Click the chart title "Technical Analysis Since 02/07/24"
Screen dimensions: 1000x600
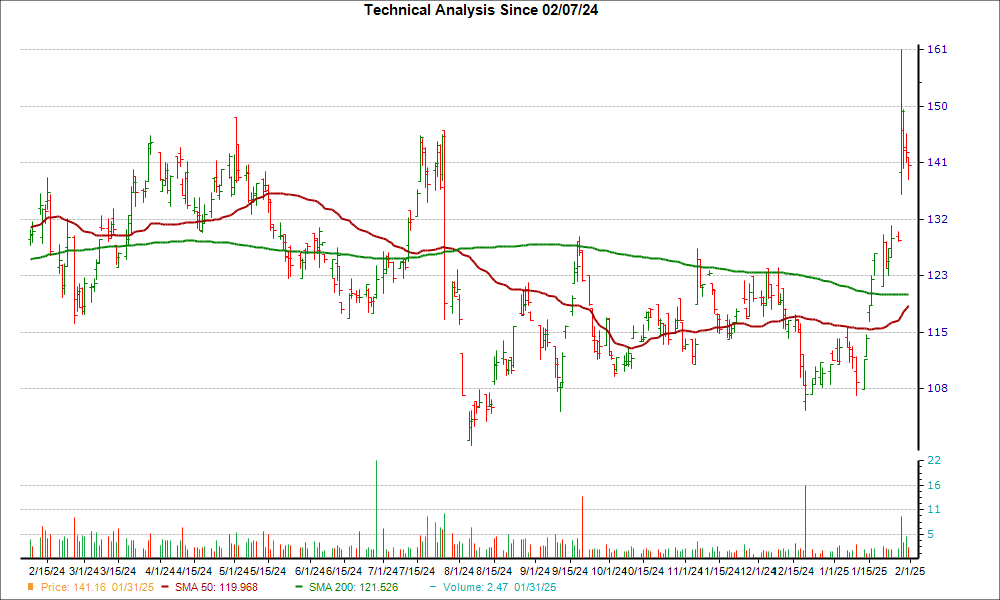pos(481,10)
